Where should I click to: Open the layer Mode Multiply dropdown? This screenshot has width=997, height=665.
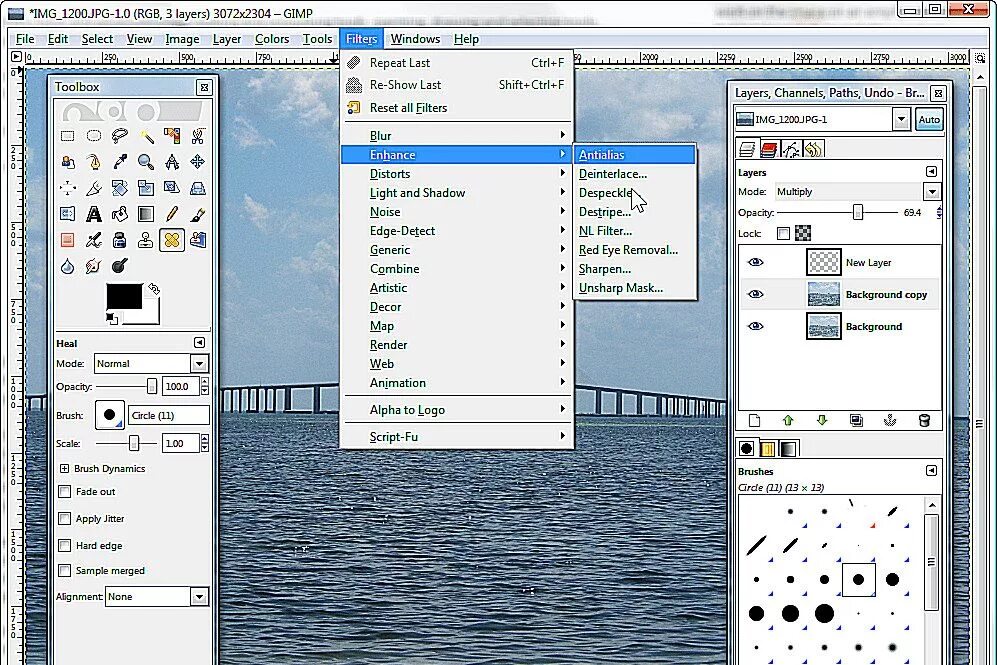(856, 191)
